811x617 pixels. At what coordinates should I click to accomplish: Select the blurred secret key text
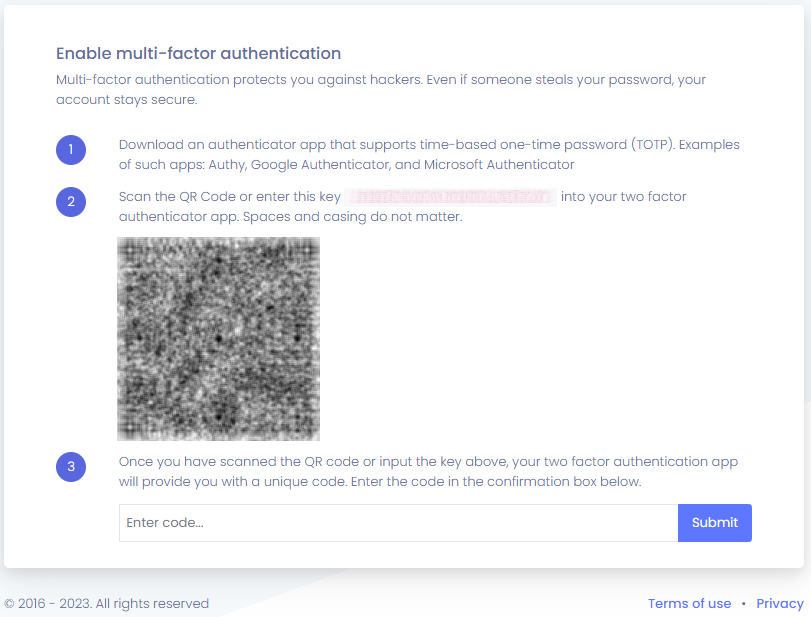click(450, 197)
